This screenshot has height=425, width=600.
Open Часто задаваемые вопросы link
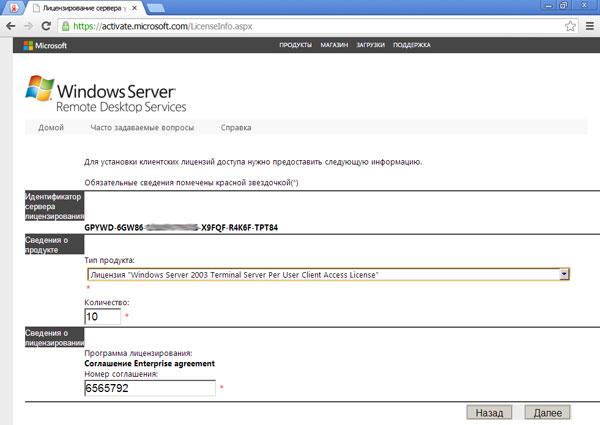[x=142, y=127]
